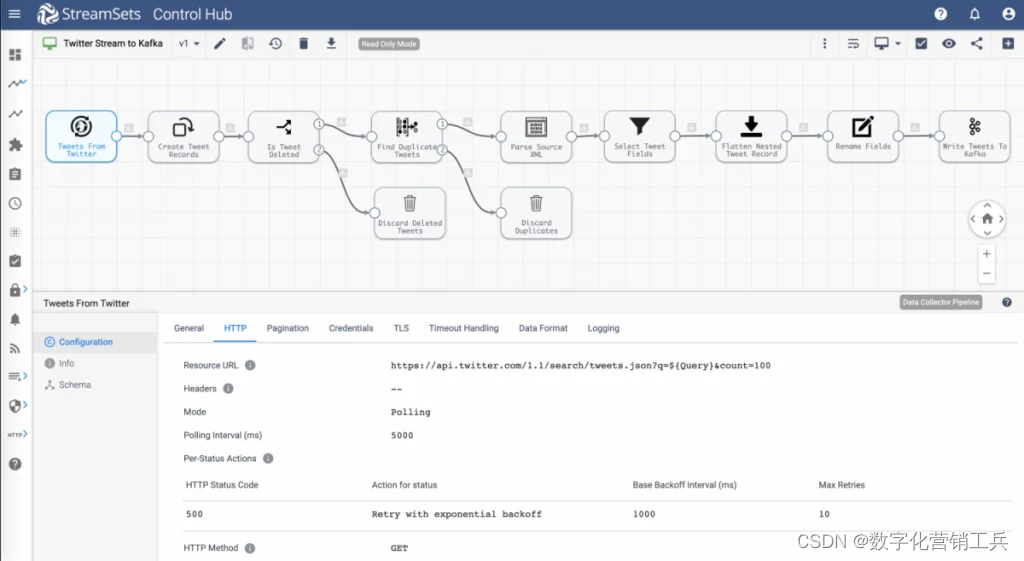Click the canvas home reset button
Viewport: 1024px width, 561px height.
(987, 219)
